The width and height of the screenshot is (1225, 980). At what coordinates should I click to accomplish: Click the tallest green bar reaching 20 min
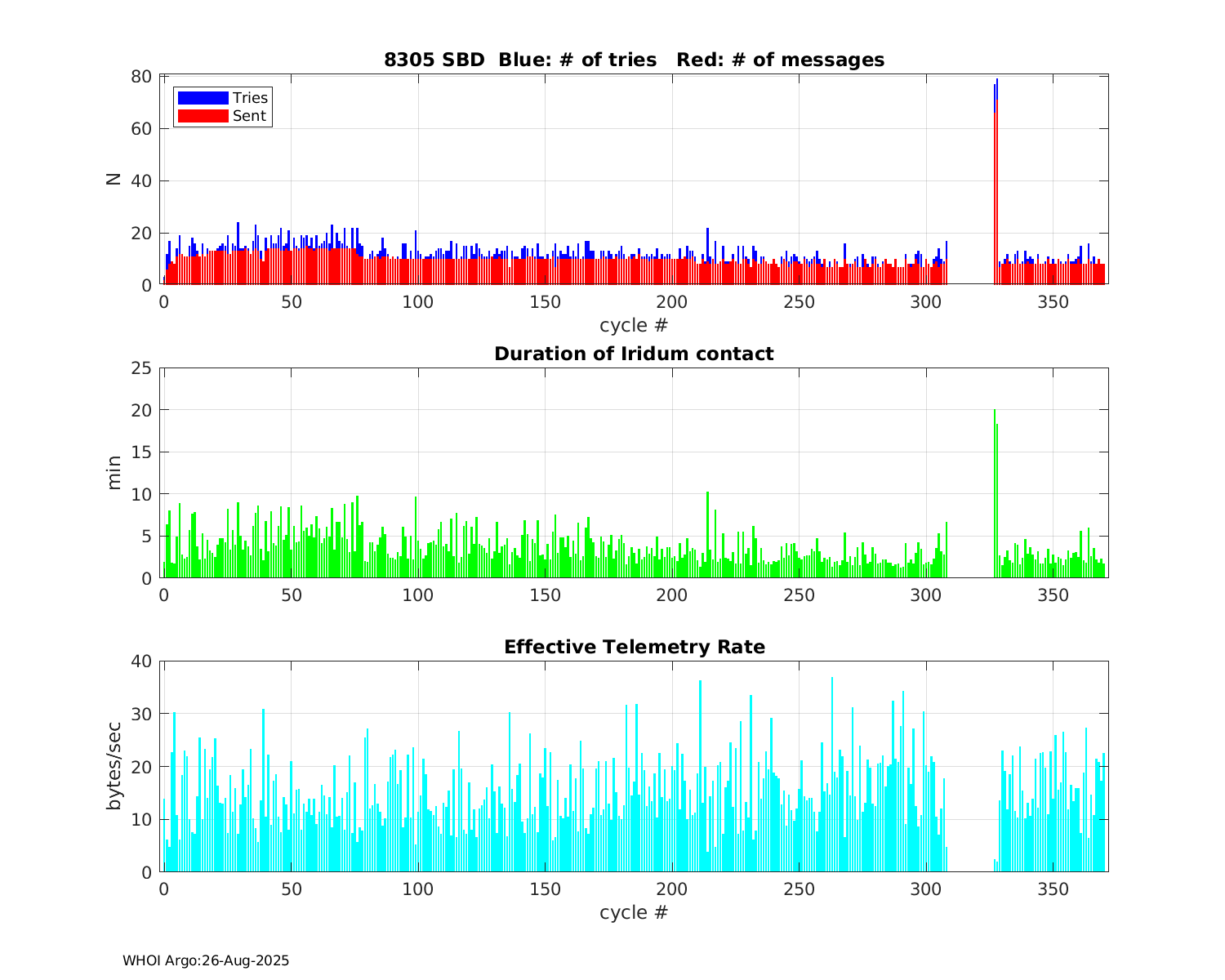[x=995, y=490]
